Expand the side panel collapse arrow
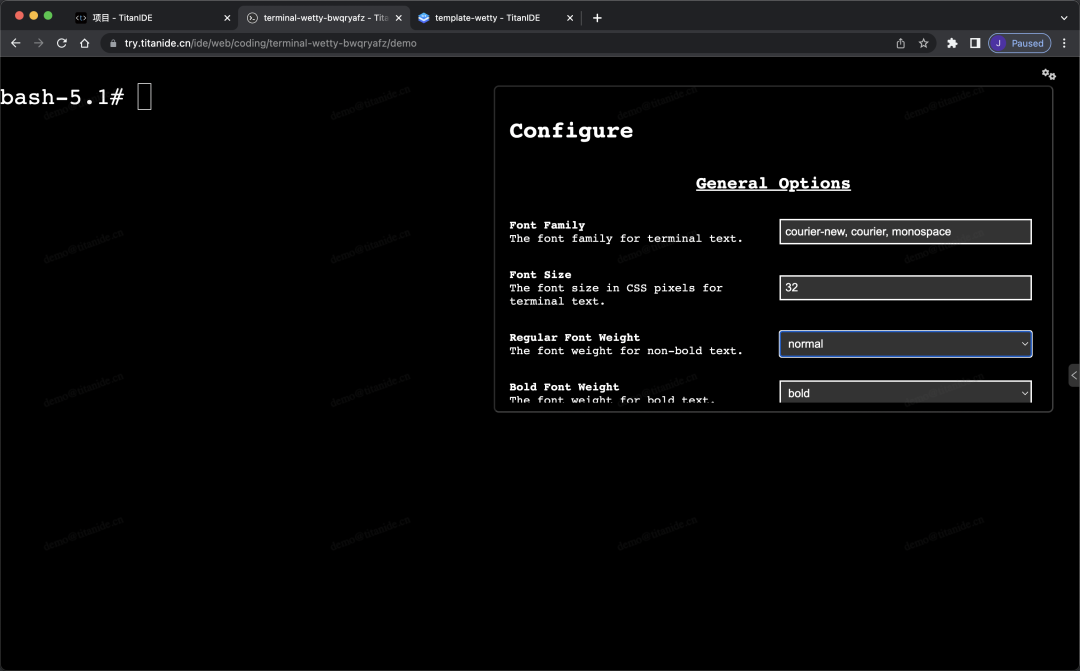1080x671 pixels. click(1074, 375)
